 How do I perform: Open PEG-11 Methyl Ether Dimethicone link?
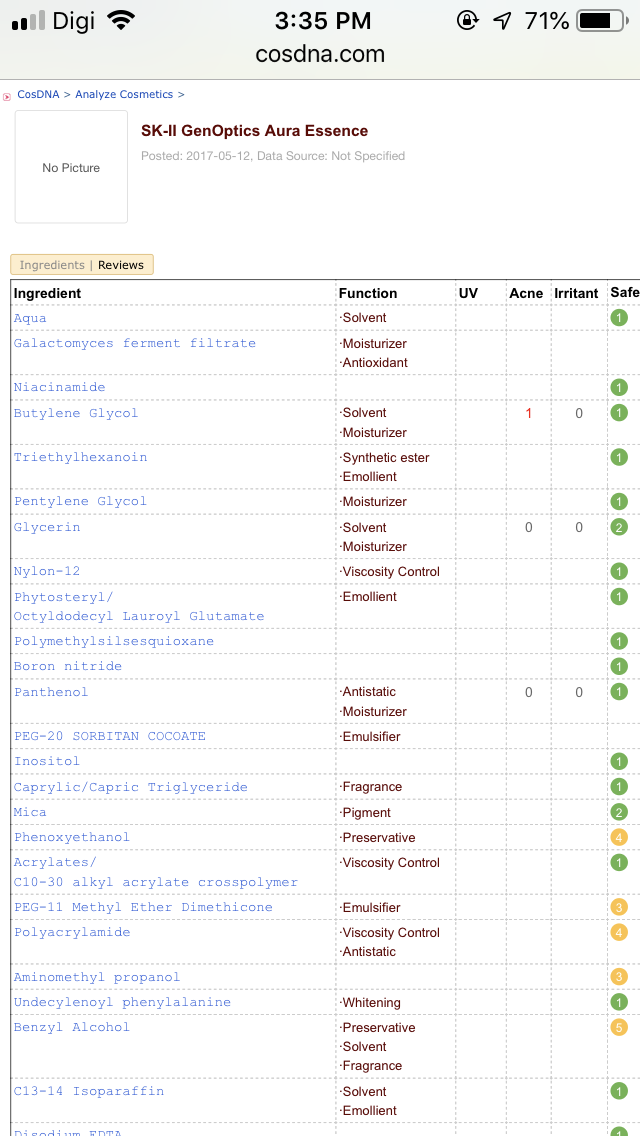(144, 907)
